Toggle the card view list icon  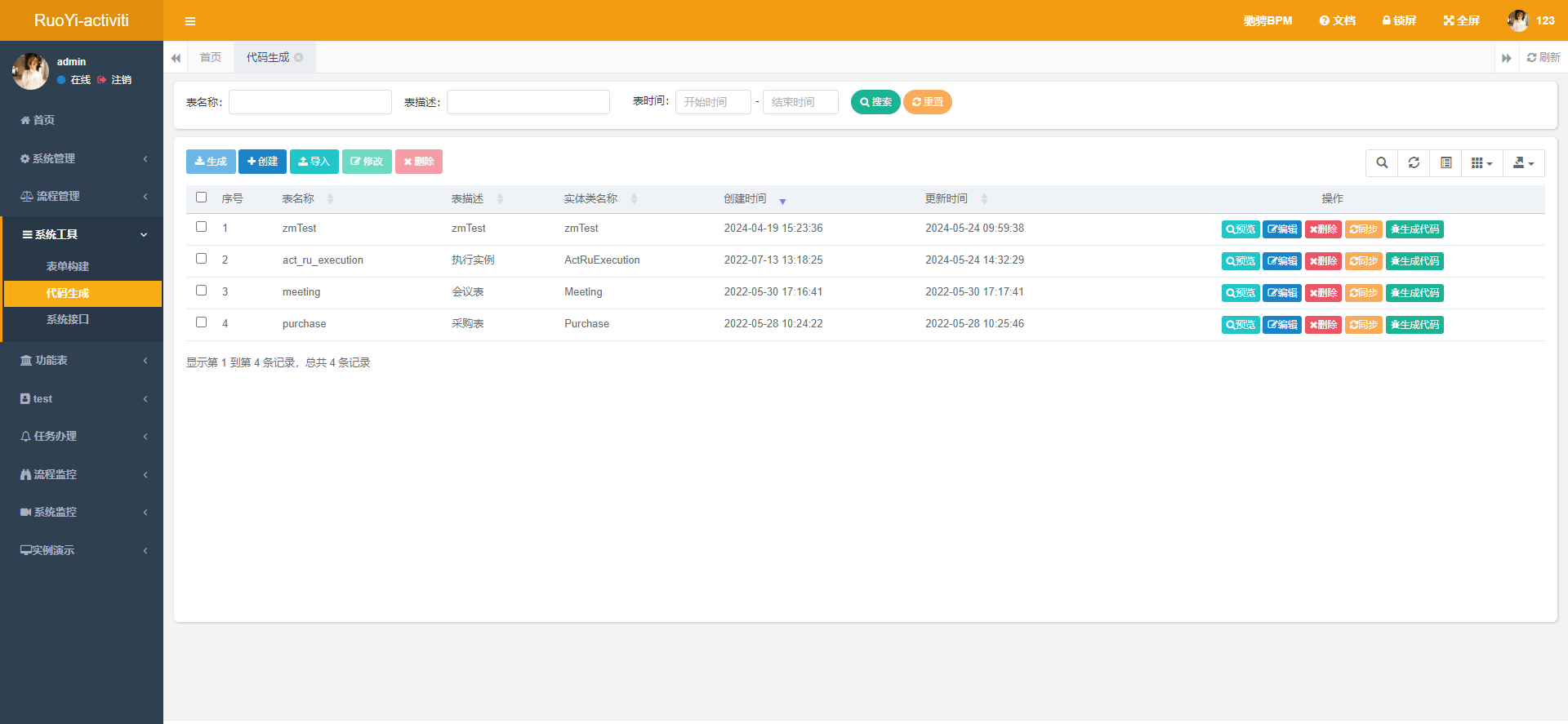pos(1445,163)
